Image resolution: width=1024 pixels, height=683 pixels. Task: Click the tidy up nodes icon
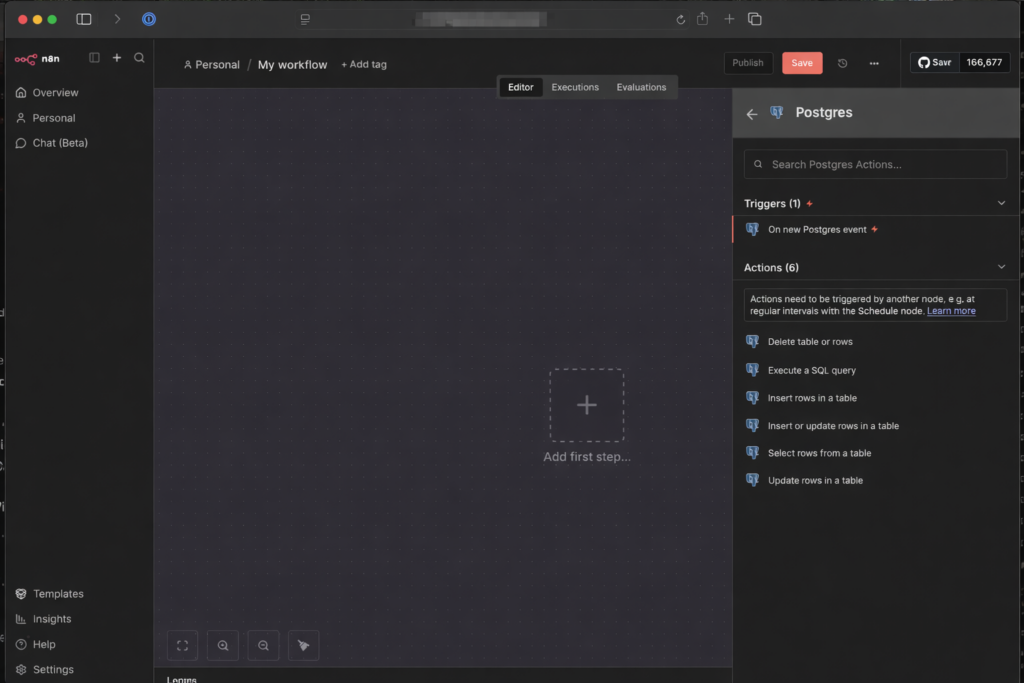coord(303,646)
